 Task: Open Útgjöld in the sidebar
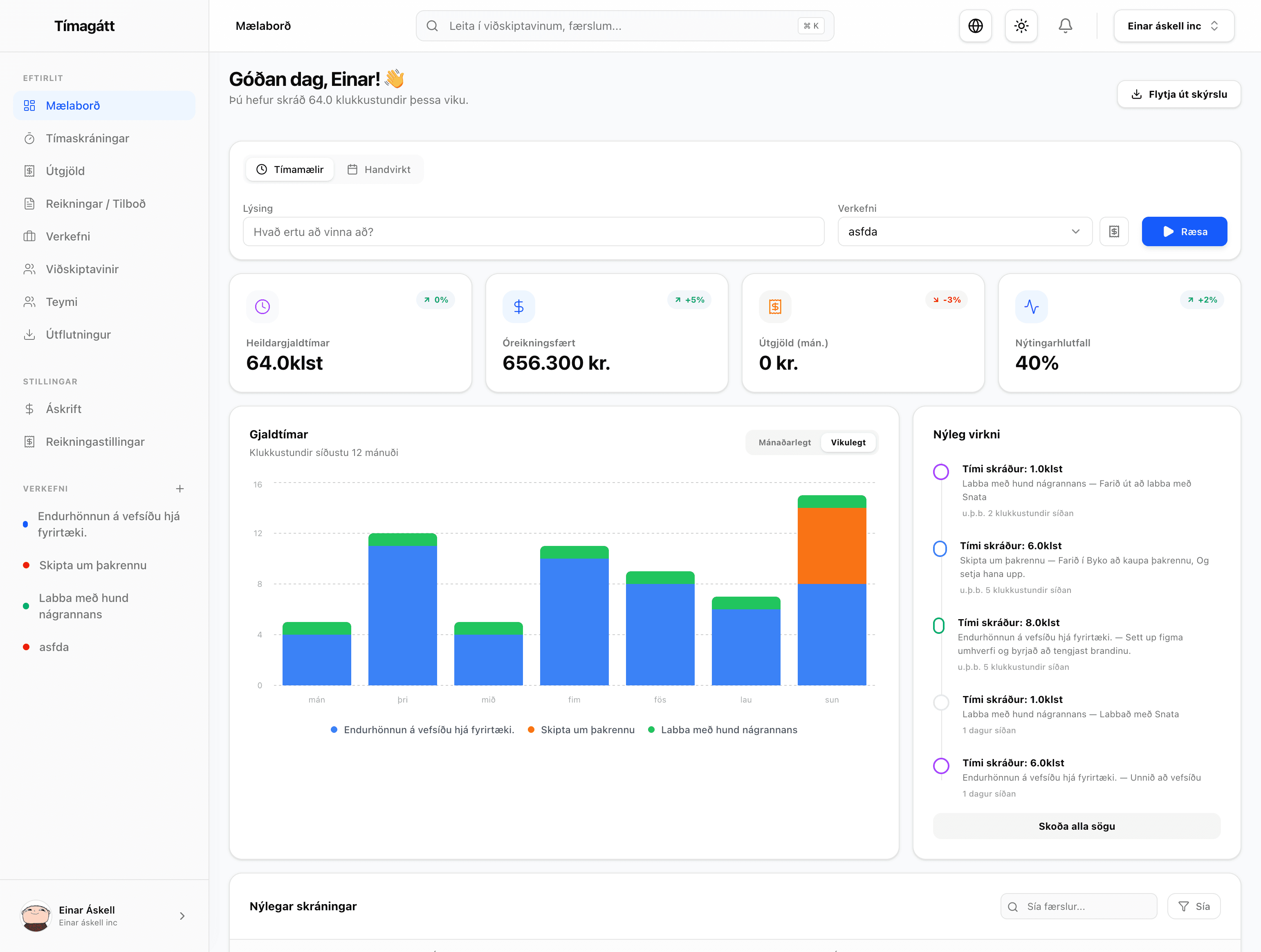tap(65, 171)
